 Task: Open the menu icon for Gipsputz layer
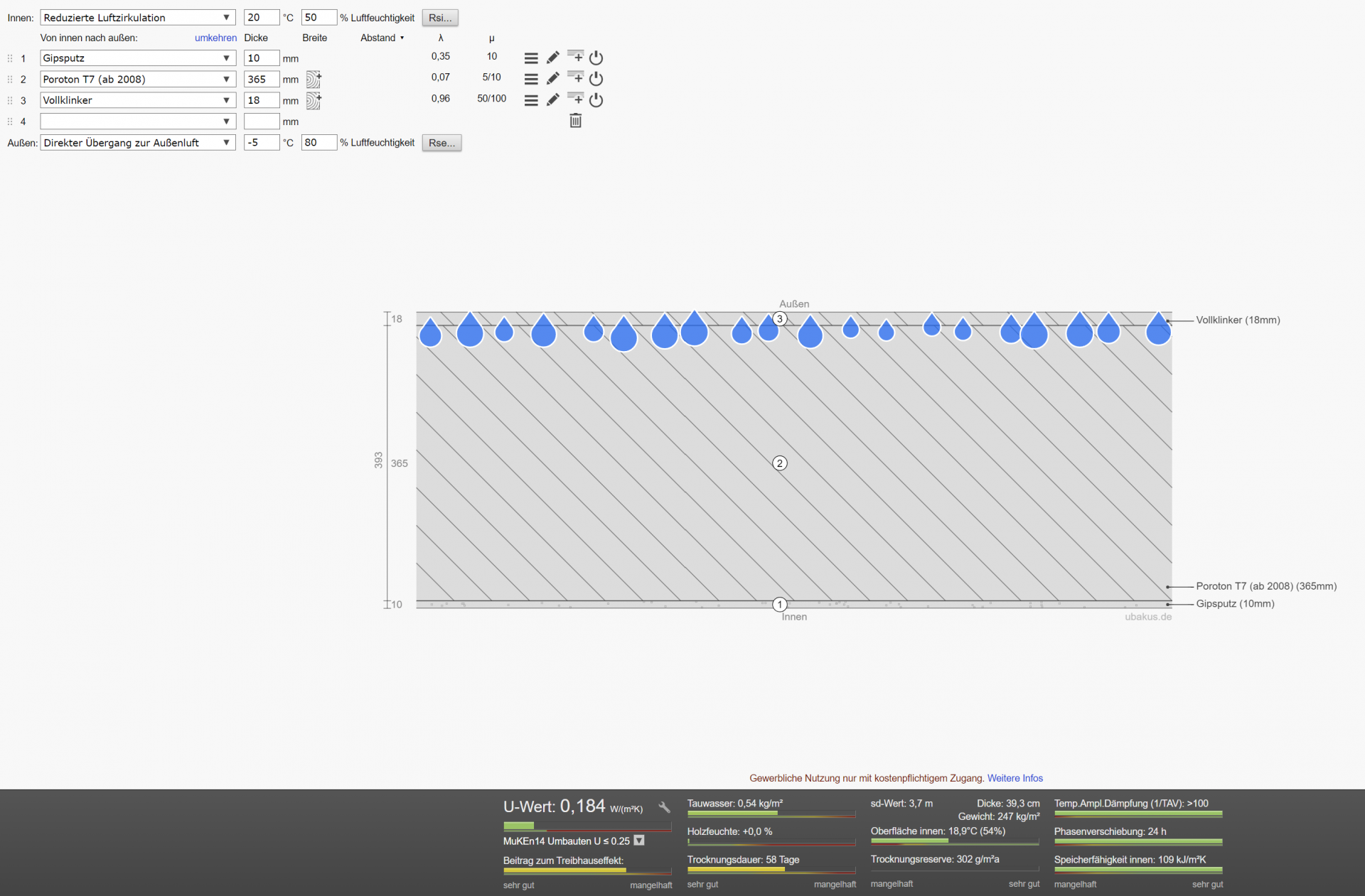[x=531, y=58]
